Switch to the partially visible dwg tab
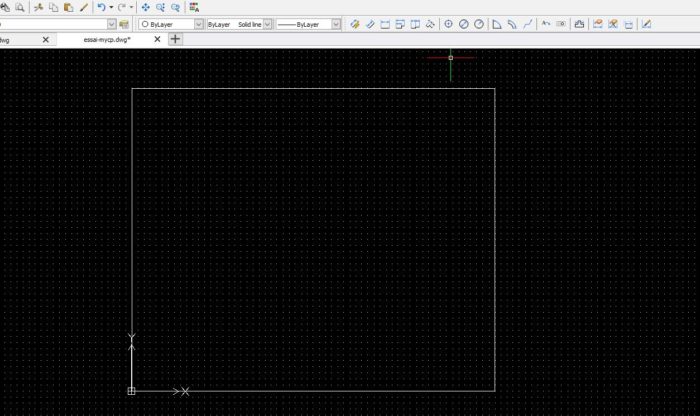The image size is (700, 416). click(x=4, y=40)
